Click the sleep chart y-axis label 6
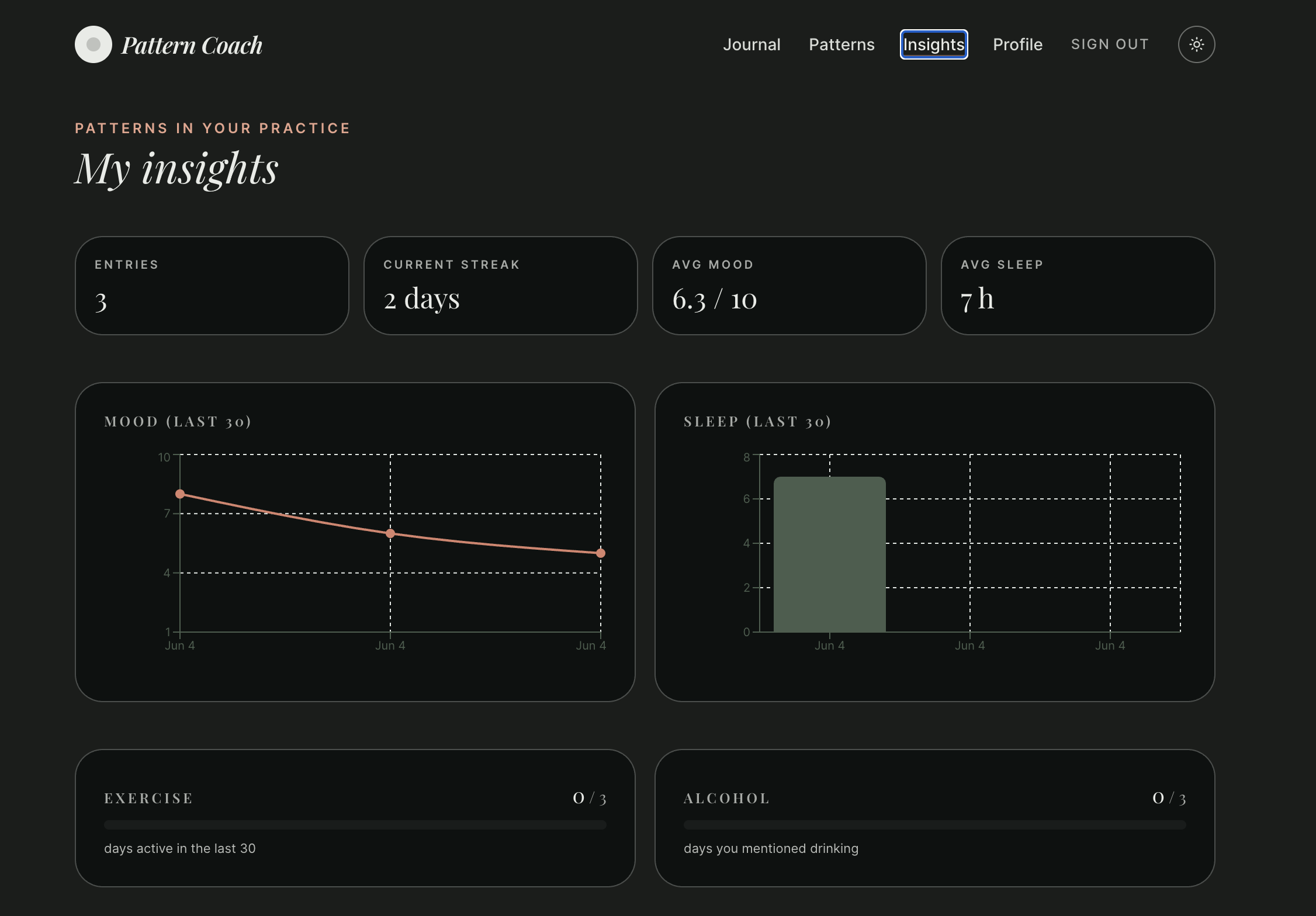 coord(746,499)
